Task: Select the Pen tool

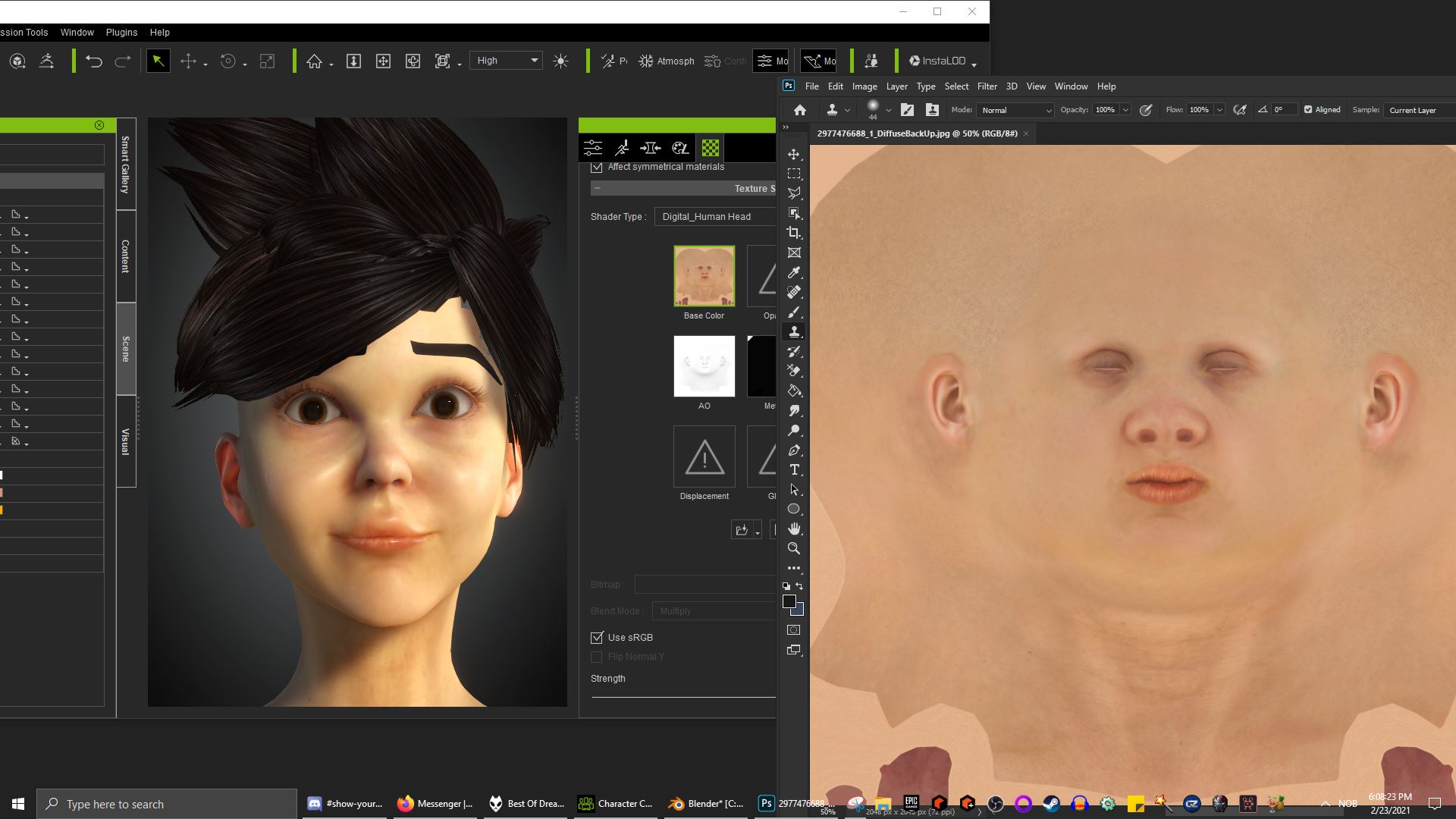Action: [794, 450]
